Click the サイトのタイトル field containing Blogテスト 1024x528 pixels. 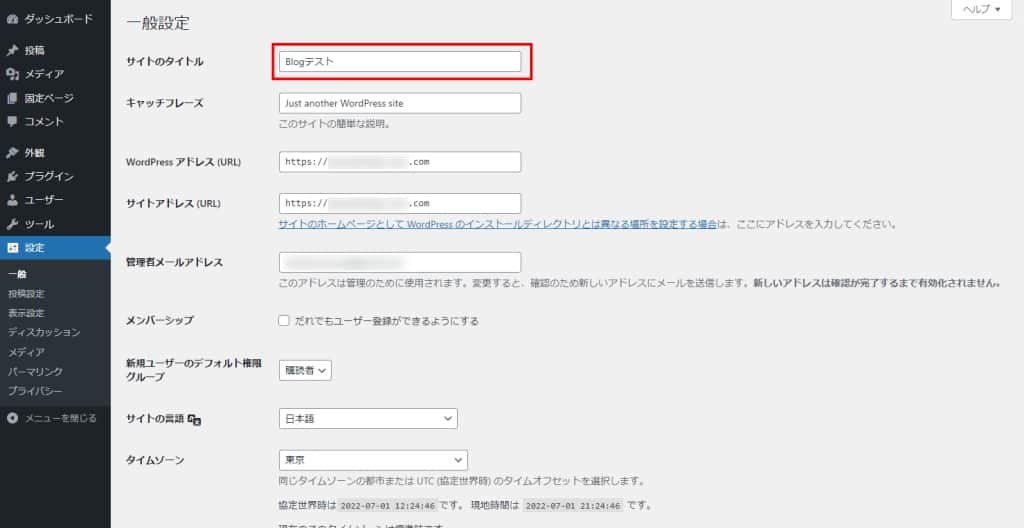[x=400, y=62]
